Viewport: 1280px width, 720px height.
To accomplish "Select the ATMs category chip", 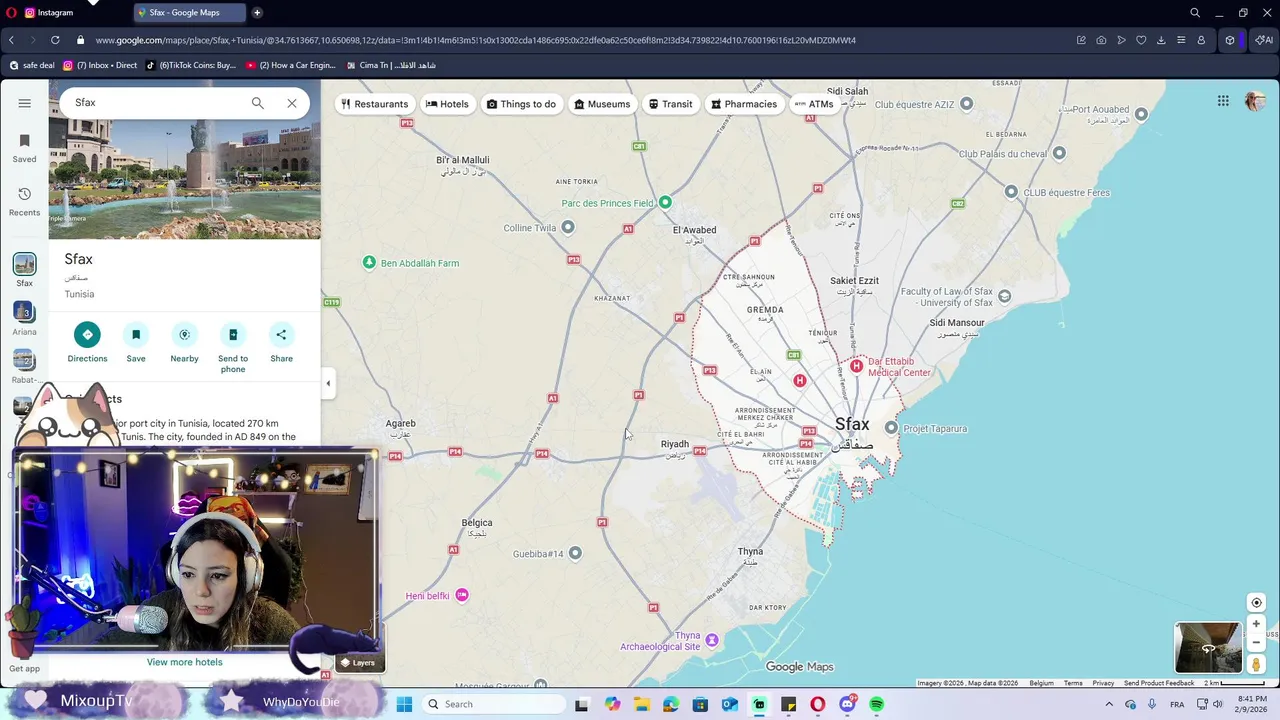I will point(814,104).
